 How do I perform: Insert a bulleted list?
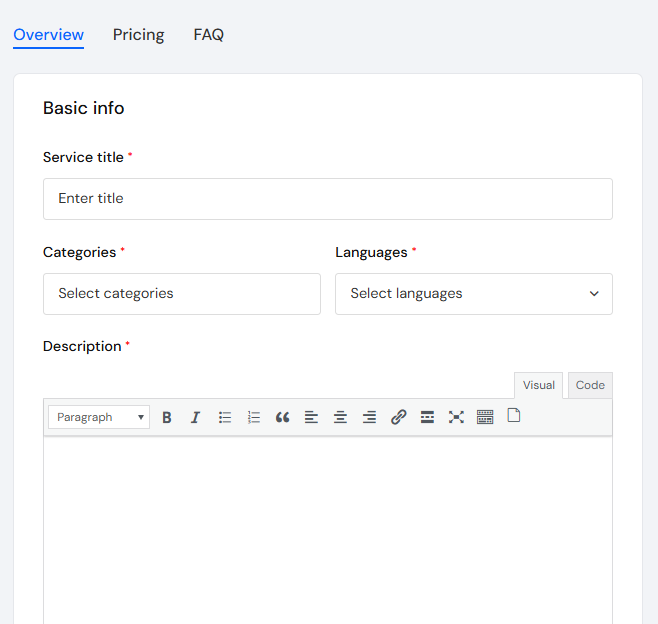click(x=225, y=417)
